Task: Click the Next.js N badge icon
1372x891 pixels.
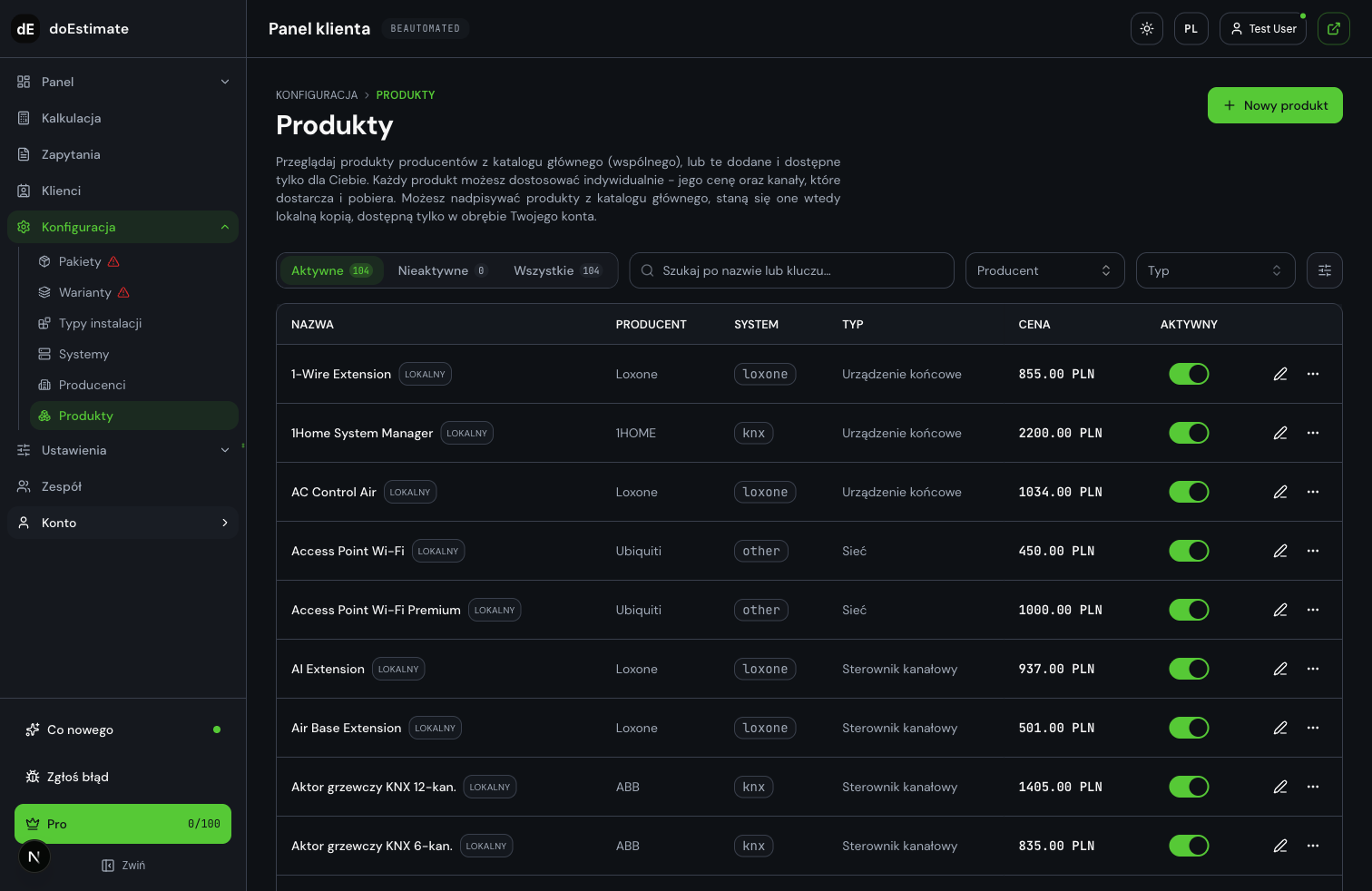Action: coord(34,857)
